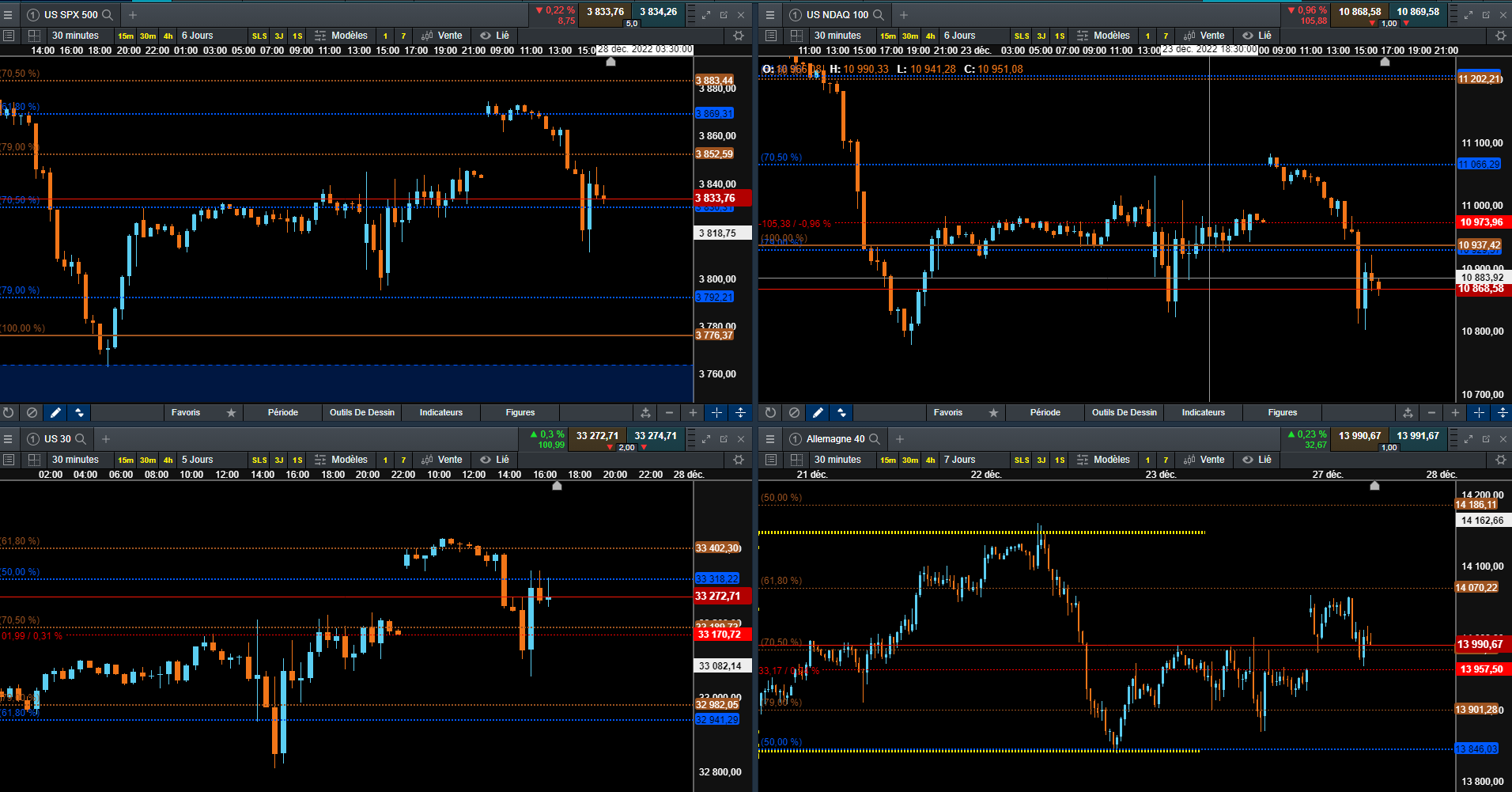Toggle the Lié link in US SPX 500 toolbar
Viewport: 1512px width, 792px height.
[495, 36]
